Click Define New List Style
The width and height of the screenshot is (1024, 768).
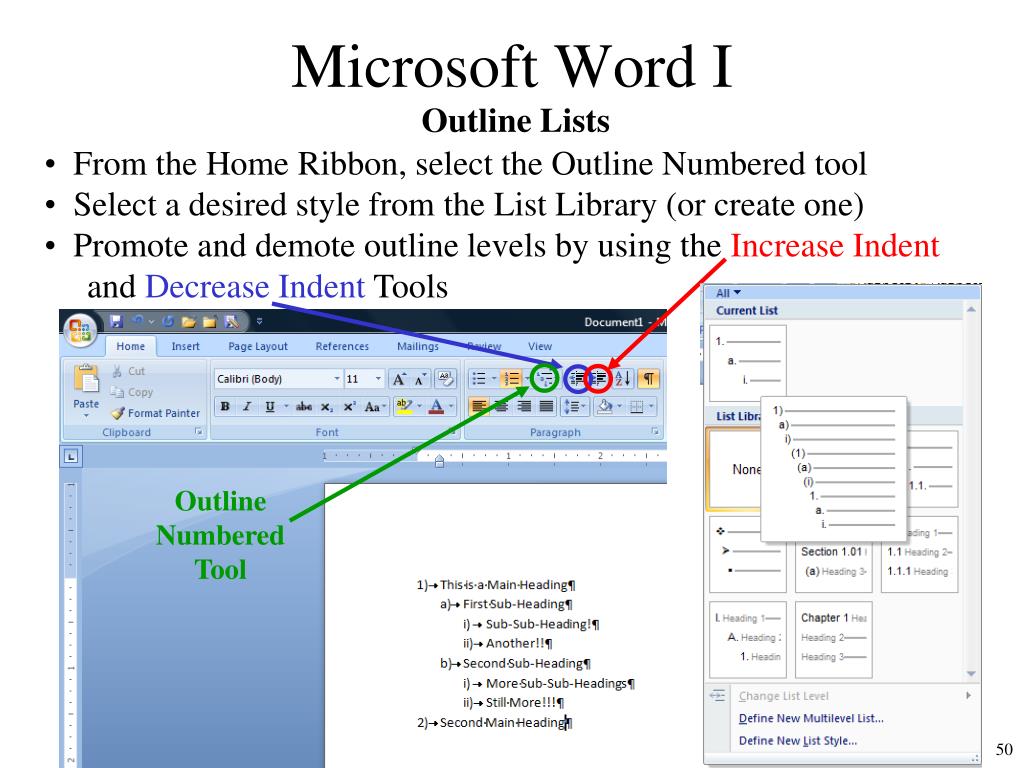click(798, 741)
